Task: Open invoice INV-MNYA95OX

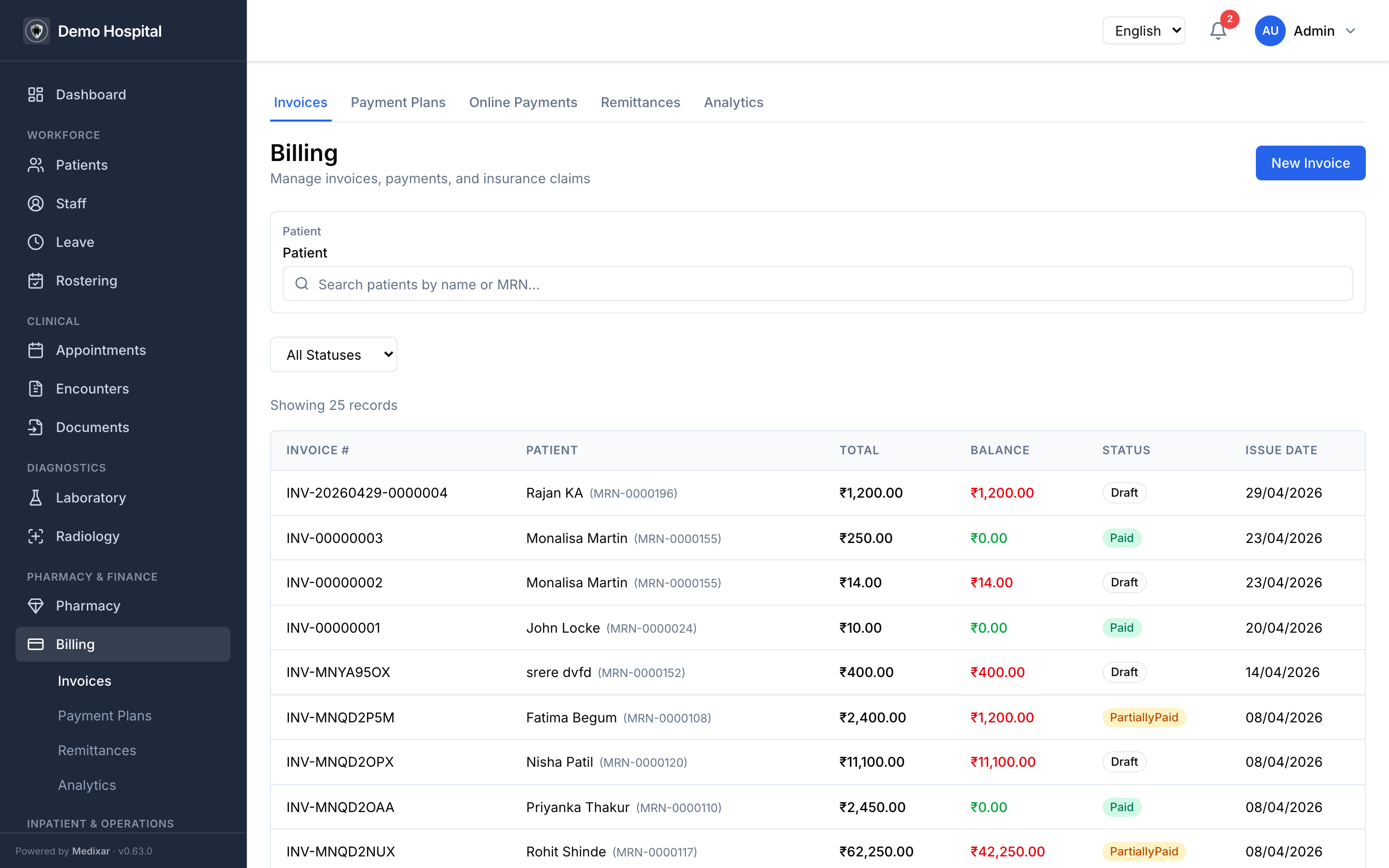Action: [339, 672]
